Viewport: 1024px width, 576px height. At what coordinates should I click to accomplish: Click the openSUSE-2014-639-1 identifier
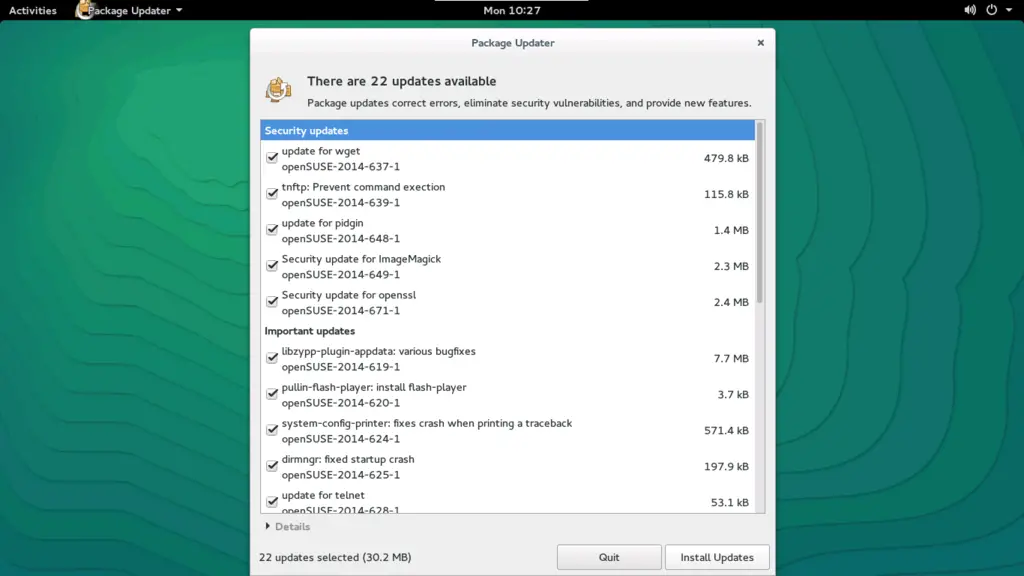[x=341, y=202]
